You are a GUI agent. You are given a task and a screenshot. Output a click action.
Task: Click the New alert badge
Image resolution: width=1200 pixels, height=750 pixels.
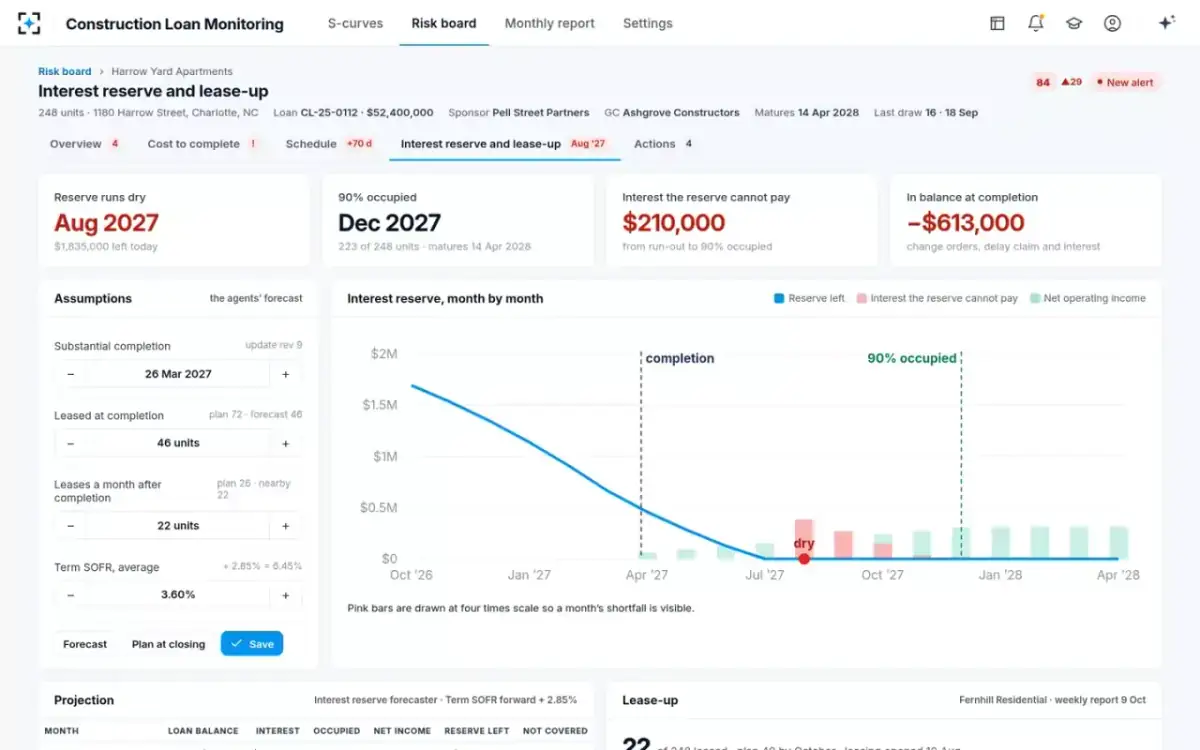coord(1125,82)
